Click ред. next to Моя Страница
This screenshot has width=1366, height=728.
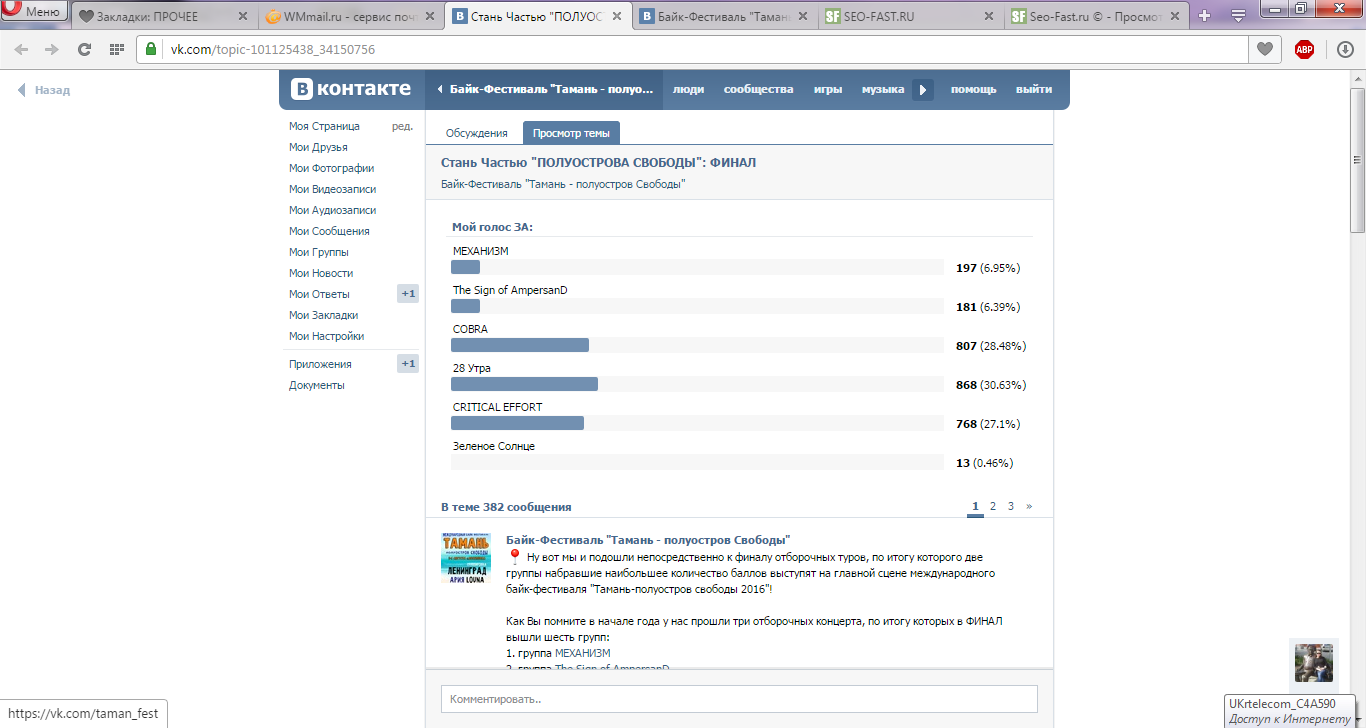(x=402, y=126)
